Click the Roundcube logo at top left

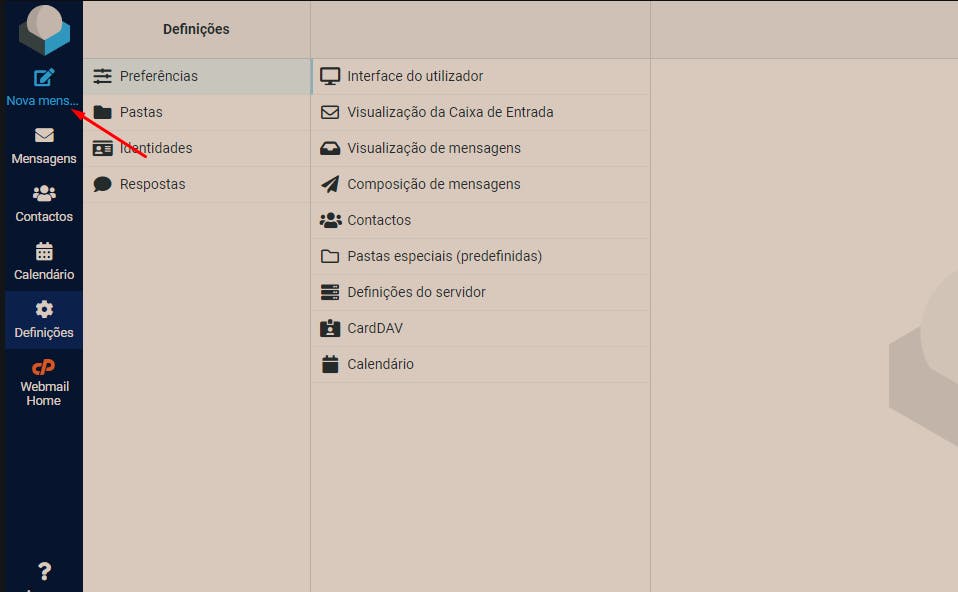click(44, 30)
